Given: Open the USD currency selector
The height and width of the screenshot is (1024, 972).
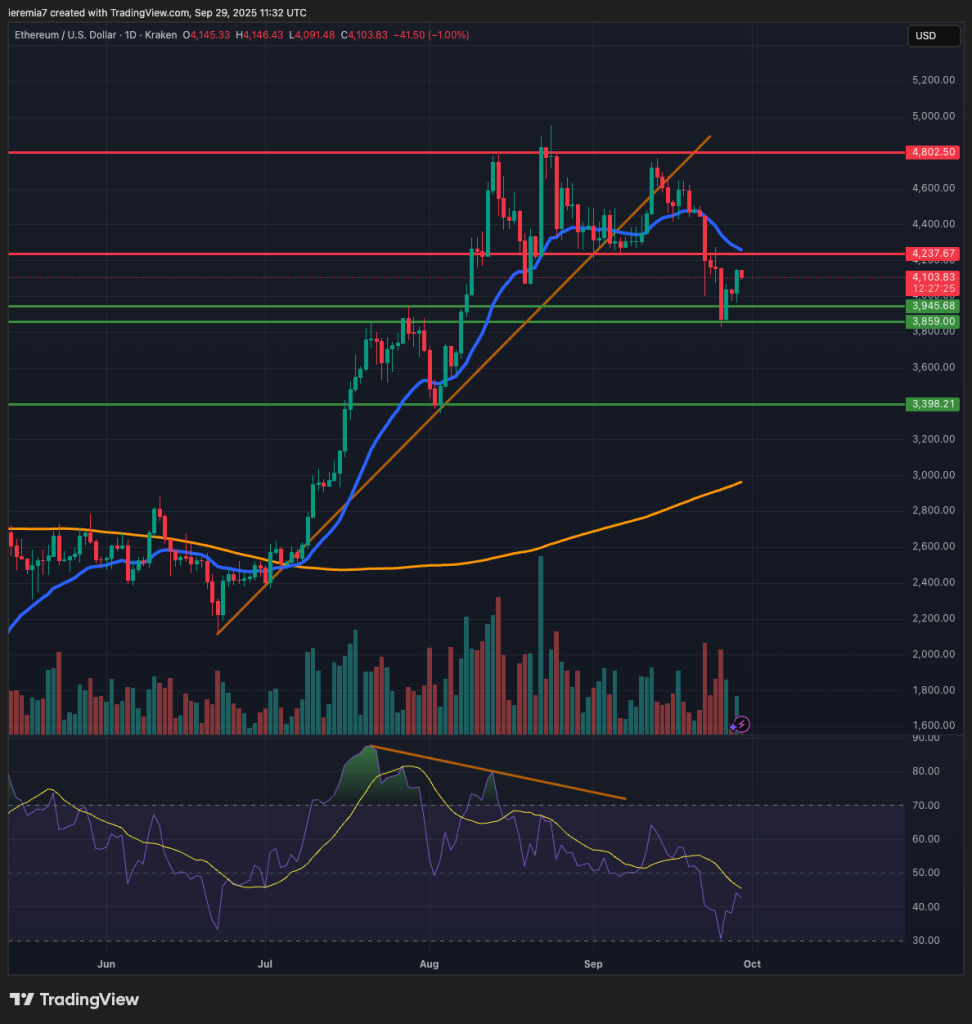Looking at the screenshot, I should [x=925, y=36].
